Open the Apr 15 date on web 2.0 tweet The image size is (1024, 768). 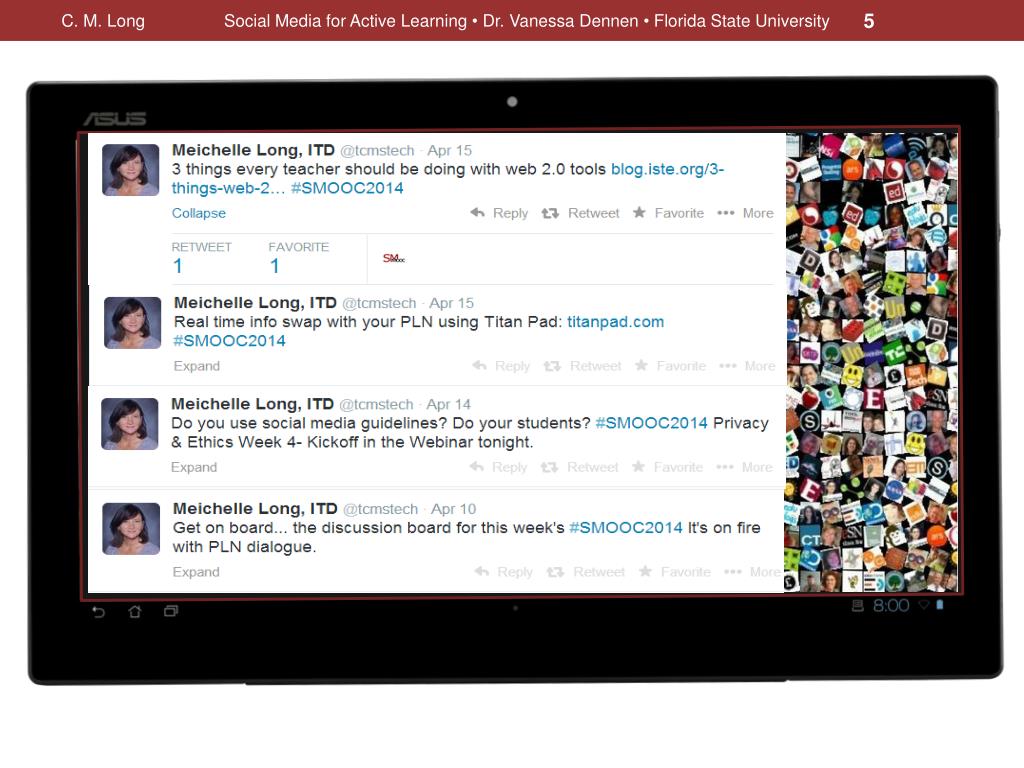(449, 150)
